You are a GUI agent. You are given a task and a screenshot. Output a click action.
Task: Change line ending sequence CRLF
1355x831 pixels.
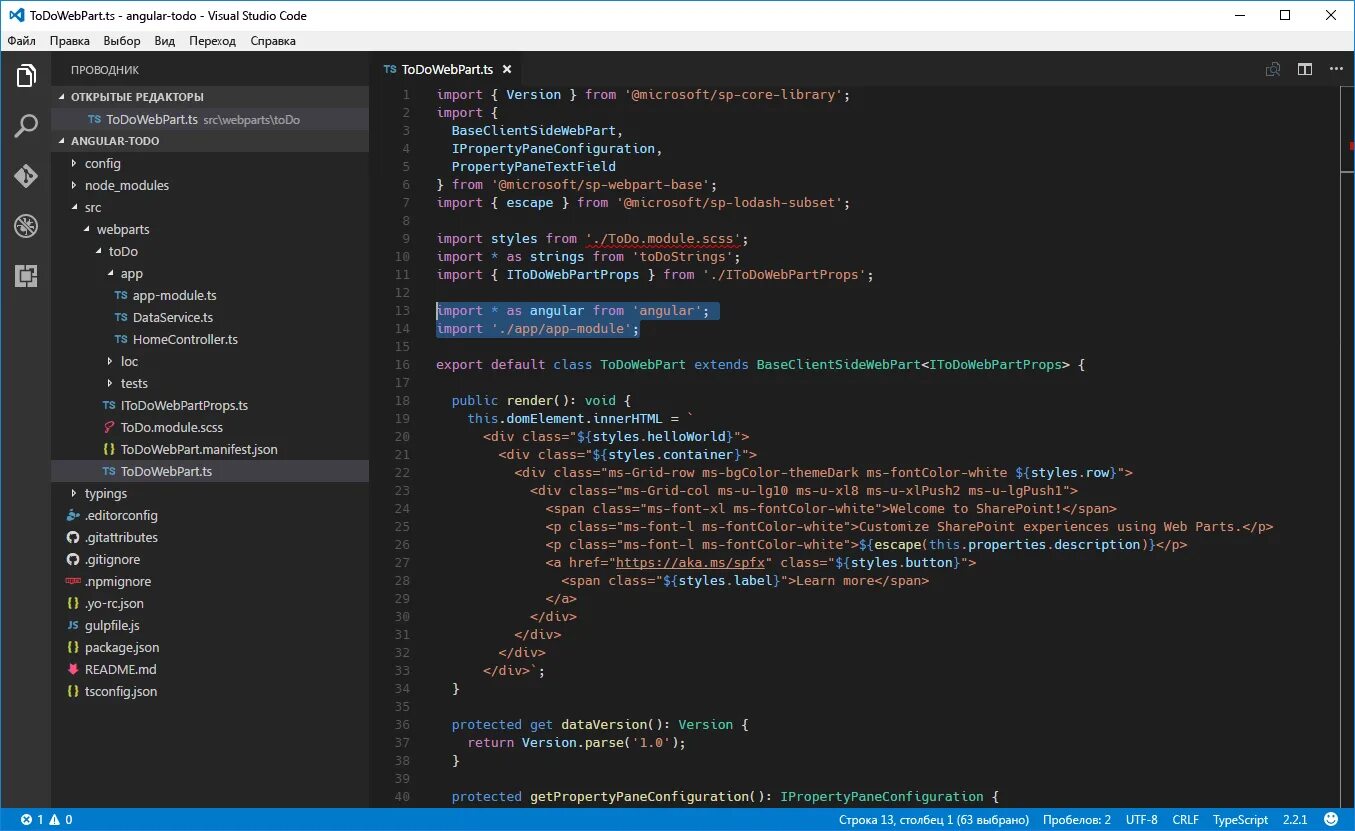1186,820
